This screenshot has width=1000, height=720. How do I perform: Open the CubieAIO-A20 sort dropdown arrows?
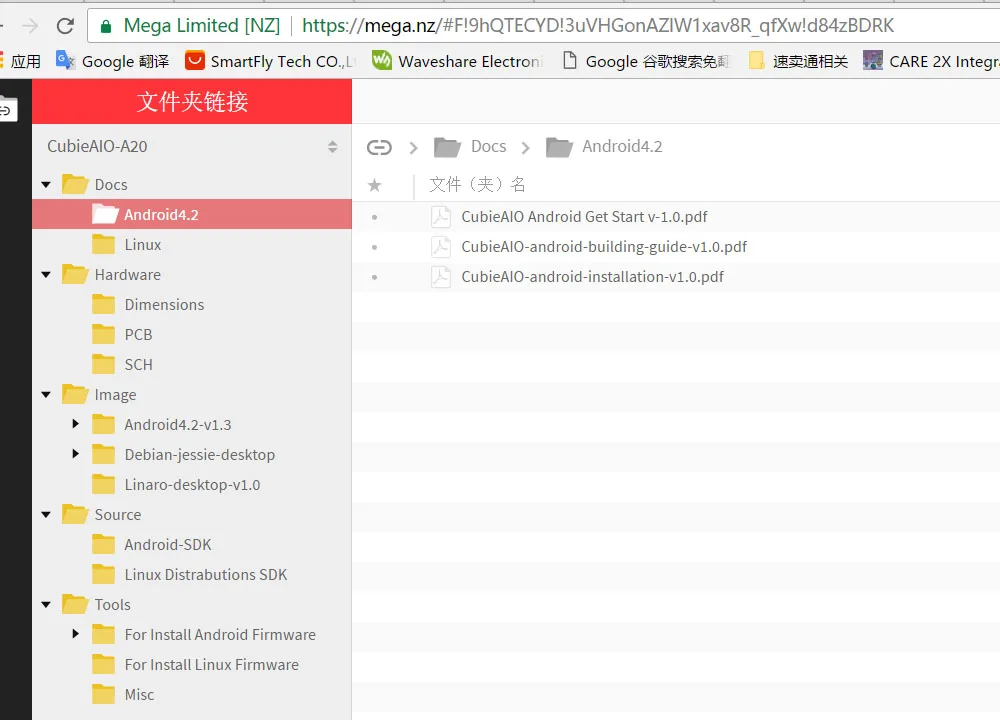(332, 147)
